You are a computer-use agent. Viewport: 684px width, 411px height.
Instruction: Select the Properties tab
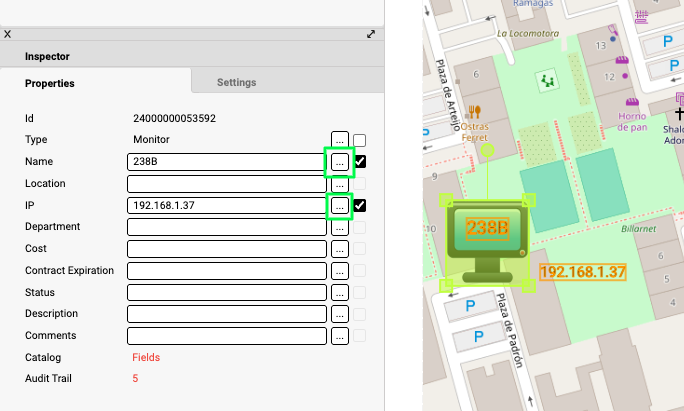pos(50,83)
